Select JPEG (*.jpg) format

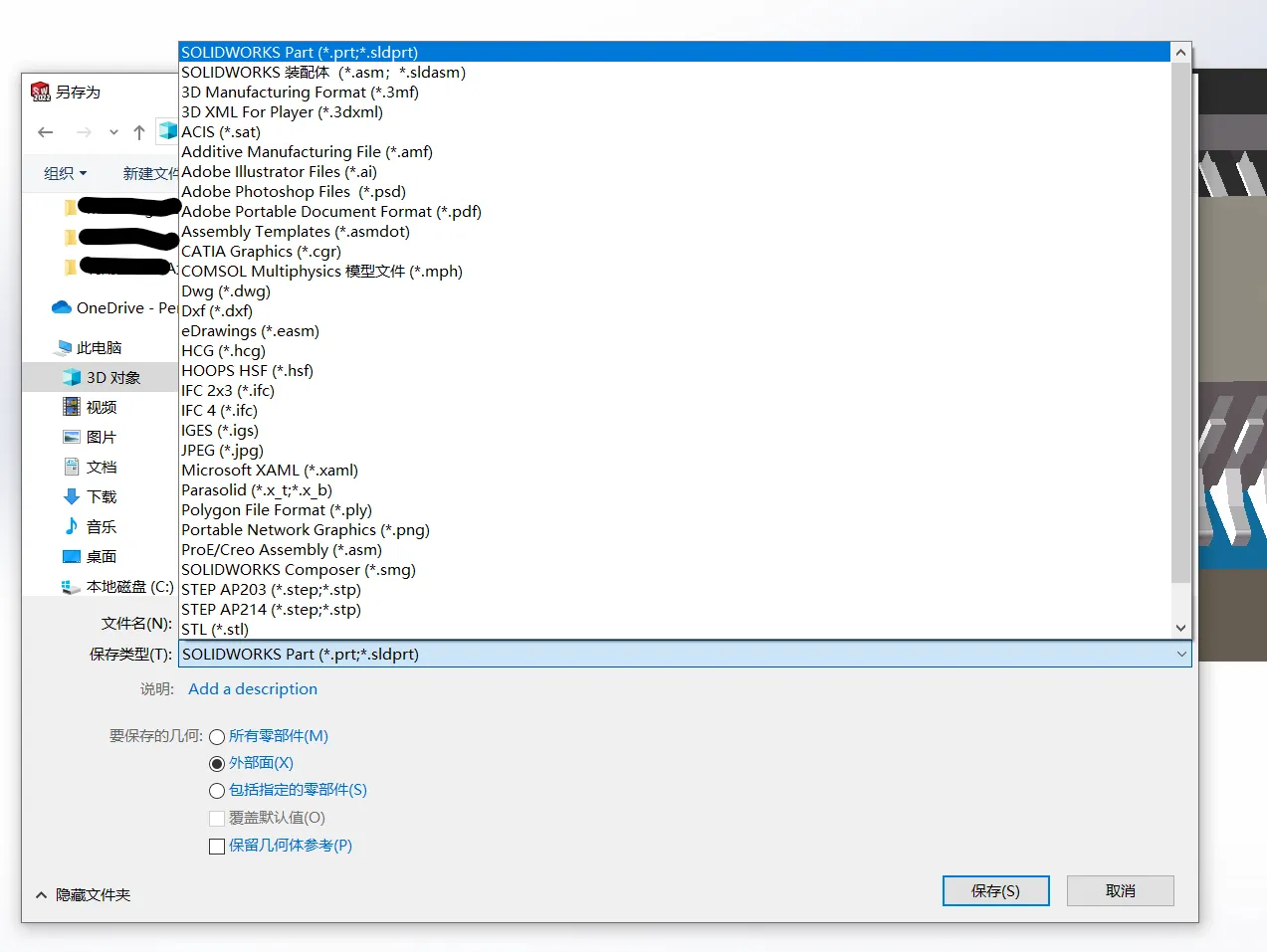click(674, 450)
